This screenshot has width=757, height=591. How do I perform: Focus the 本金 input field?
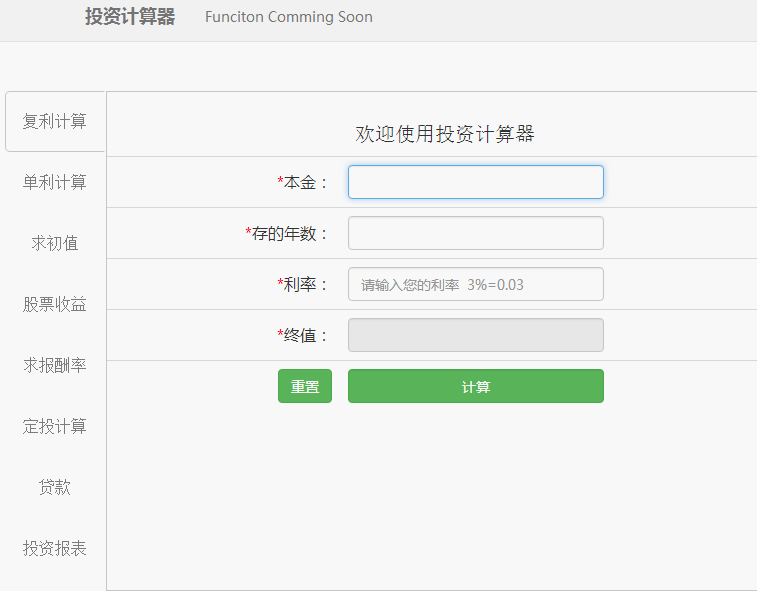pyautogui.click(x=476, y=182)
